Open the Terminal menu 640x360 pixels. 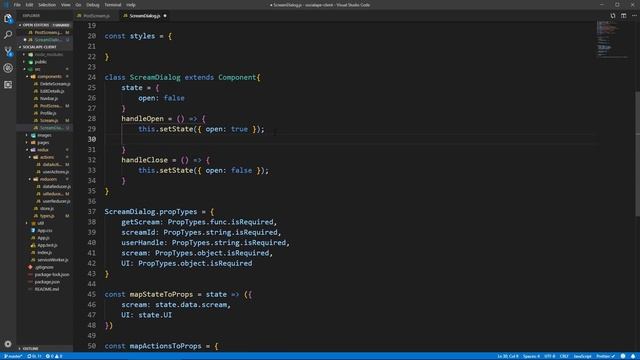click(113, 5)
